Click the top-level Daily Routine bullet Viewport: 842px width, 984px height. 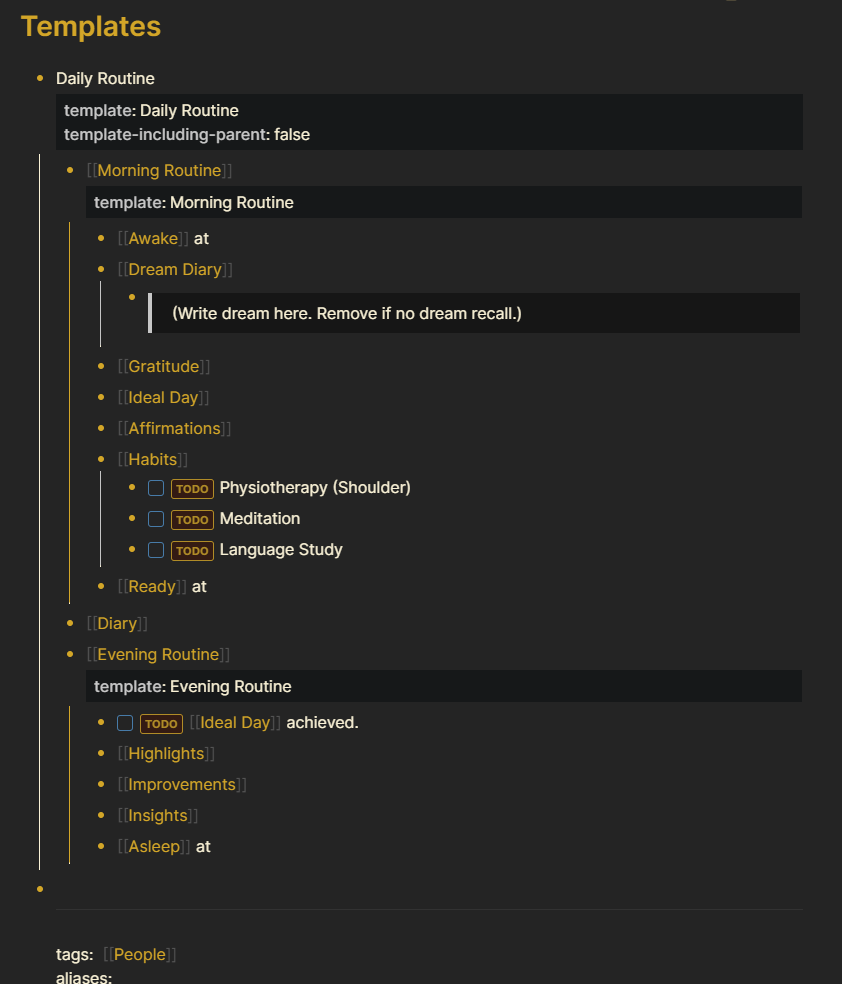coord(39,78)
